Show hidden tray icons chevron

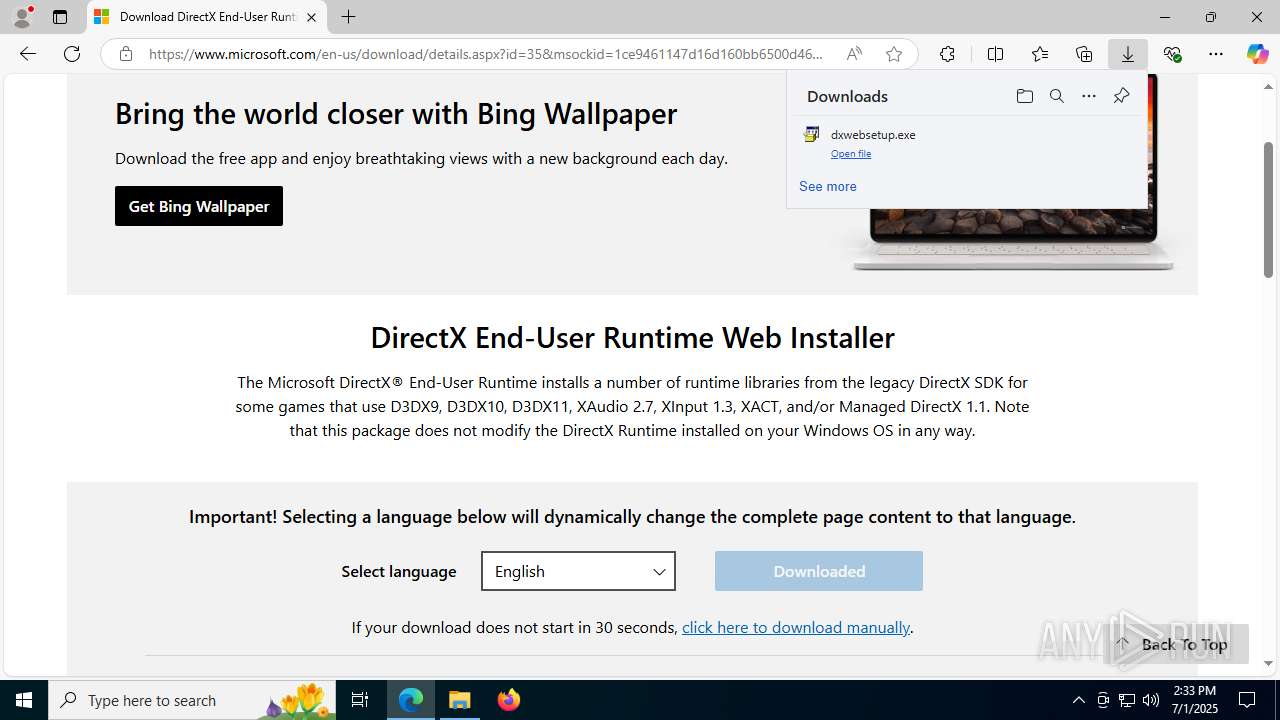click(1078, 700)
